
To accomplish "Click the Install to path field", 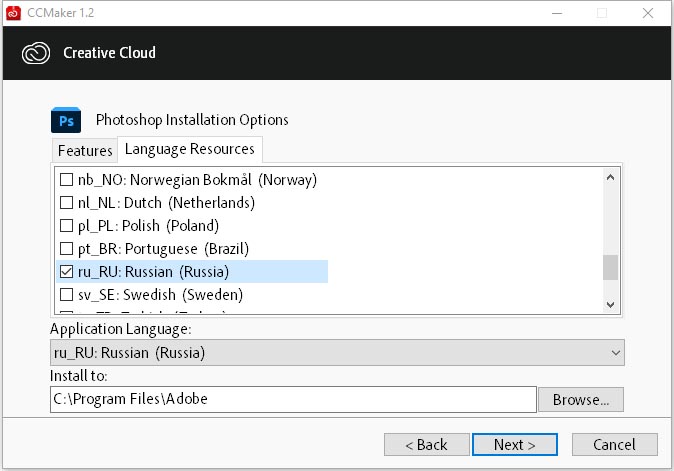I will (293, 399).
